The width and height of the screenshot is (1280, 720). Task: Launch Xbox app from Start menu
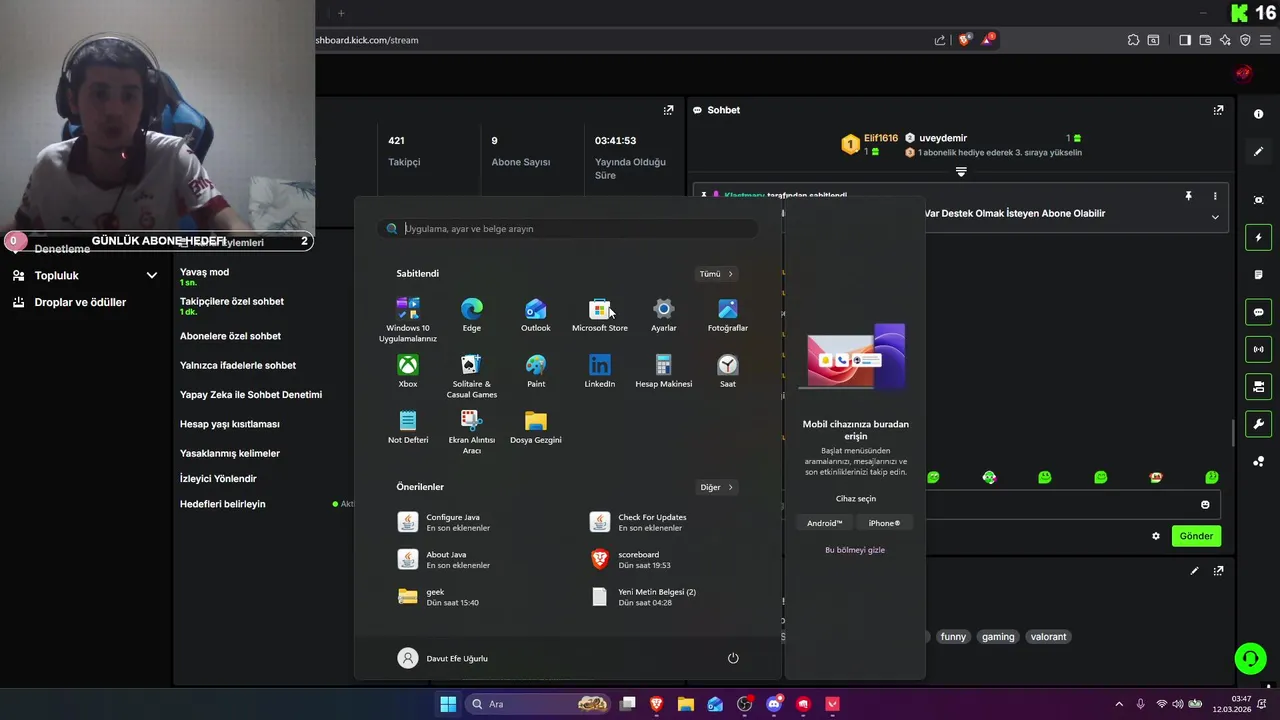[x=408, y=371]
